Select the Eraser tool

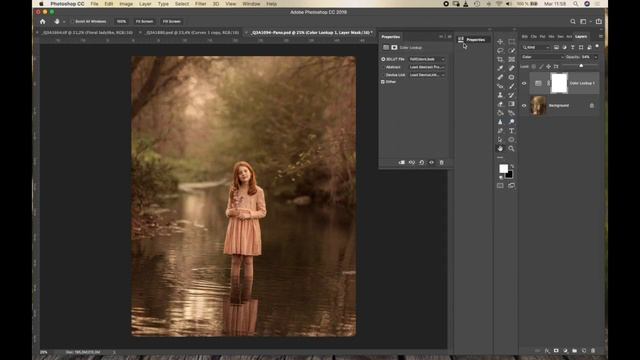[500, 104]
